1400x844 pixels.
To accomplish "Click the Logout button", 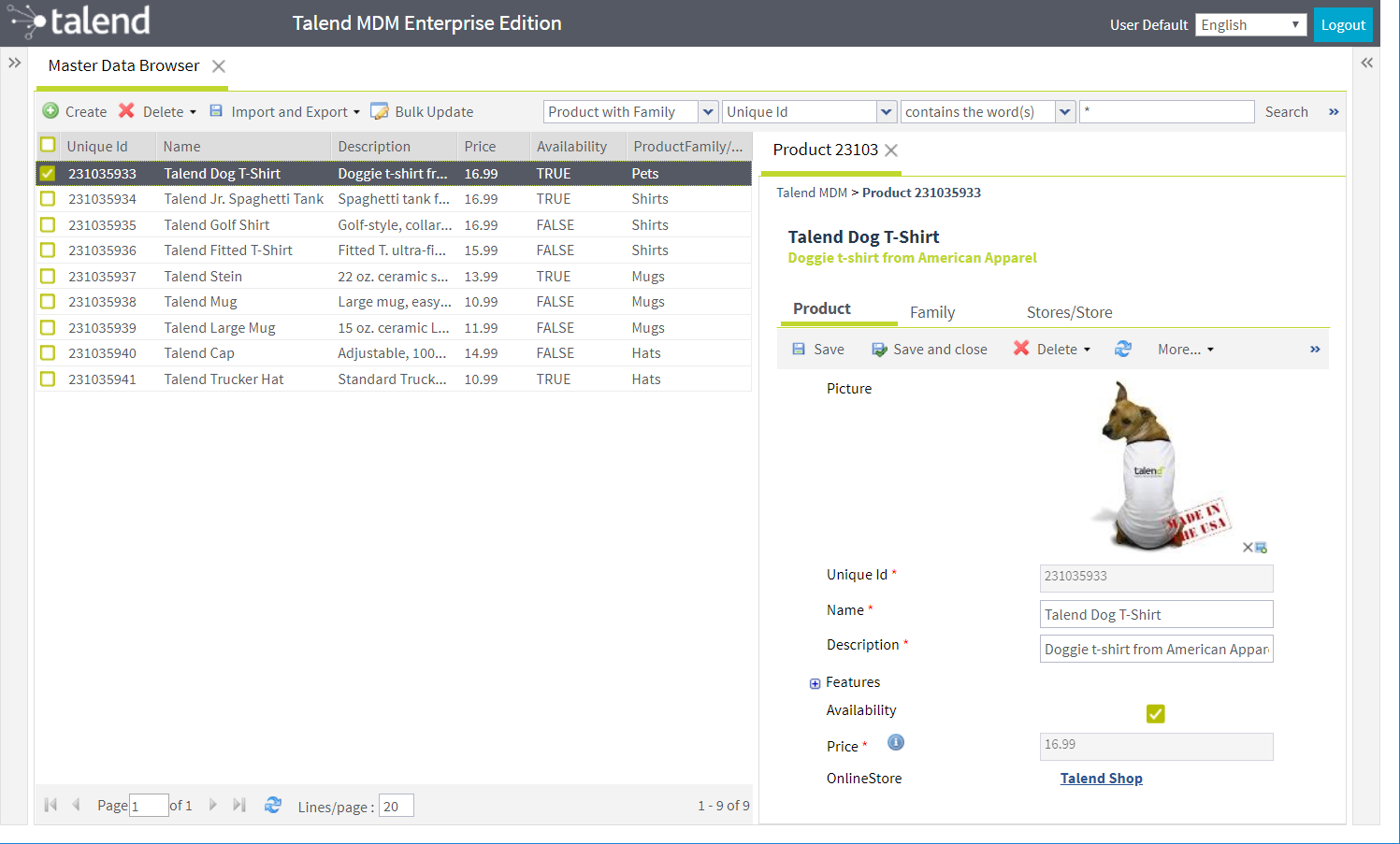I will [x=1342, y=25].
